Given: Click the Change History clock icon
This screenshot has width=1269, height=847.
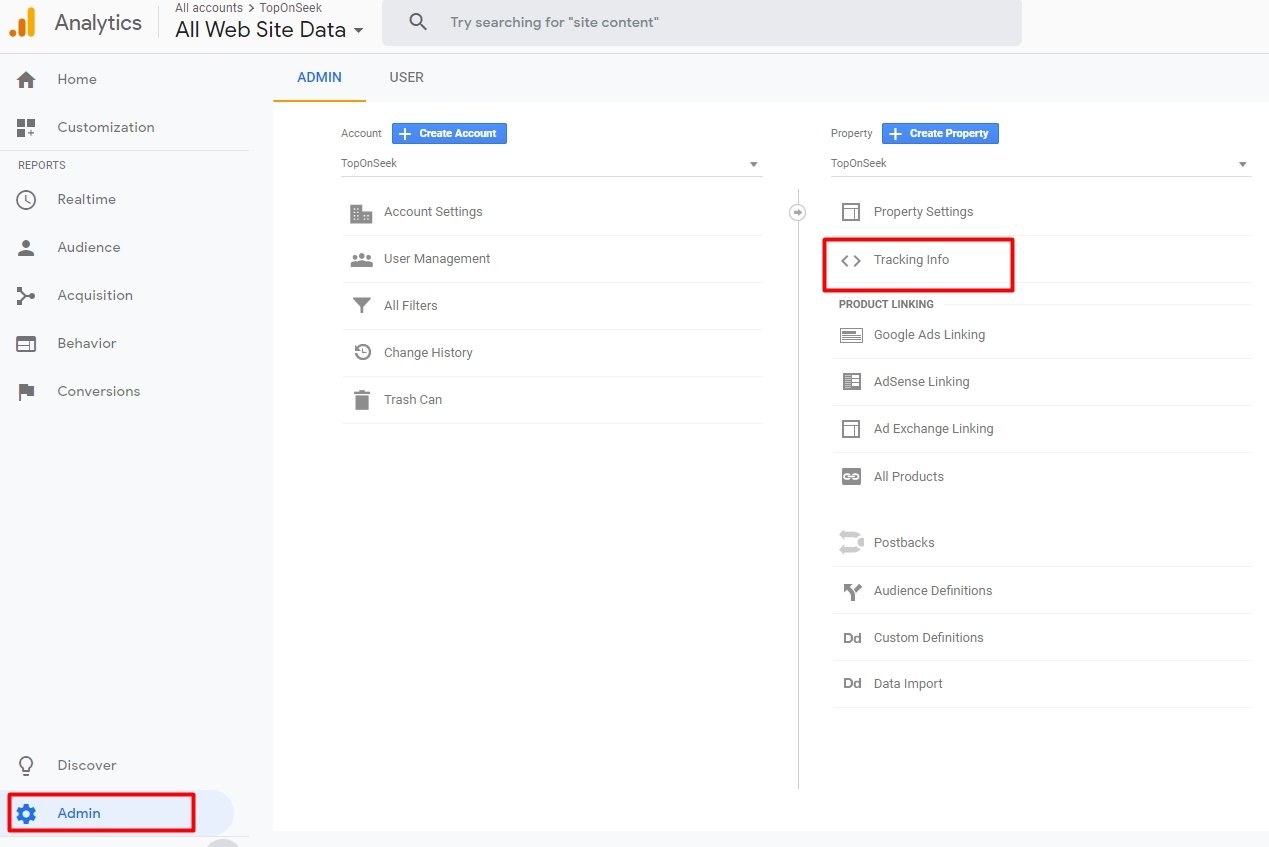Looking at the screenshot, I should (362, 353).
